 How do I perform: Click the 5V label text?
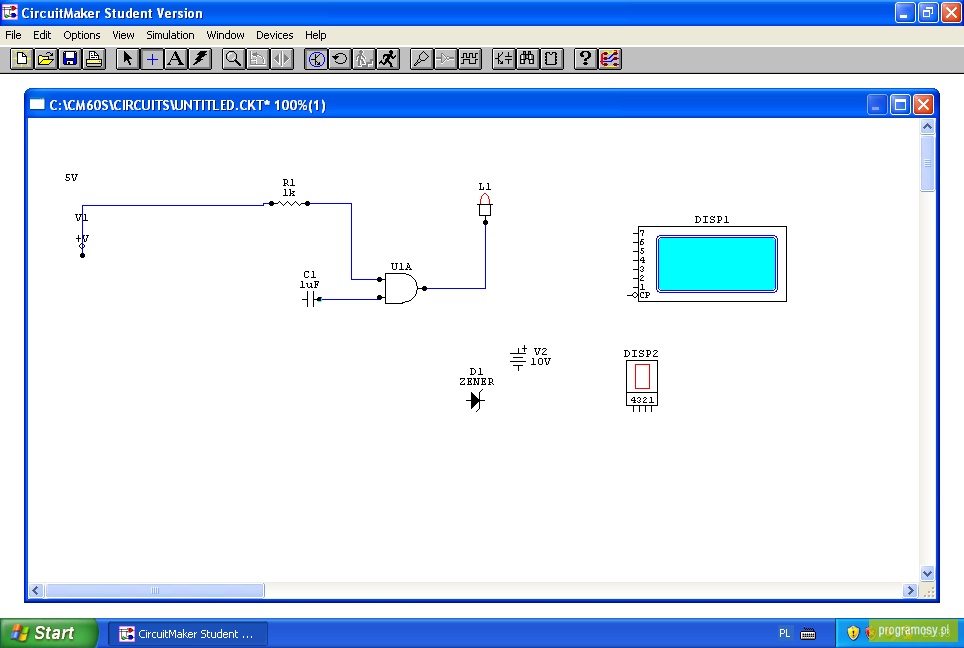pyautogui.click(x=71, y=178)
